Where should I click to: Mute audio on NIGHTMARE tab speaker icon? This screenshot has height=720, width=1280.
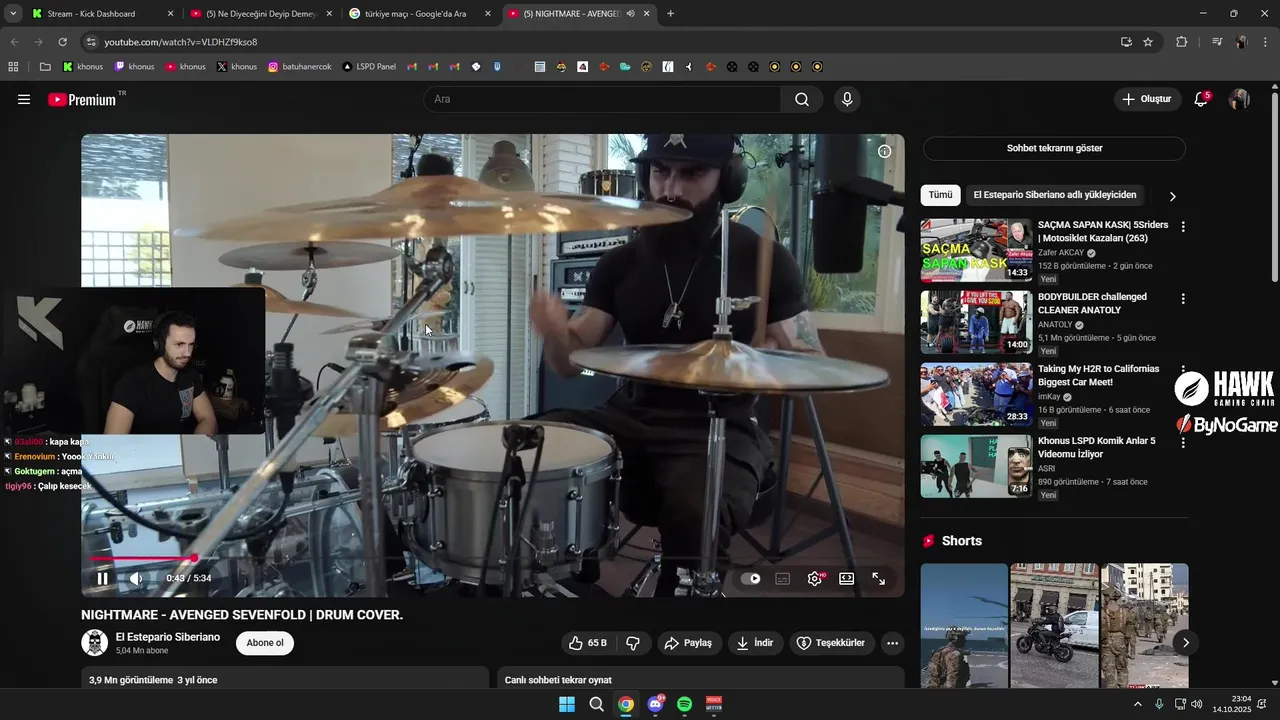(630, 14)
